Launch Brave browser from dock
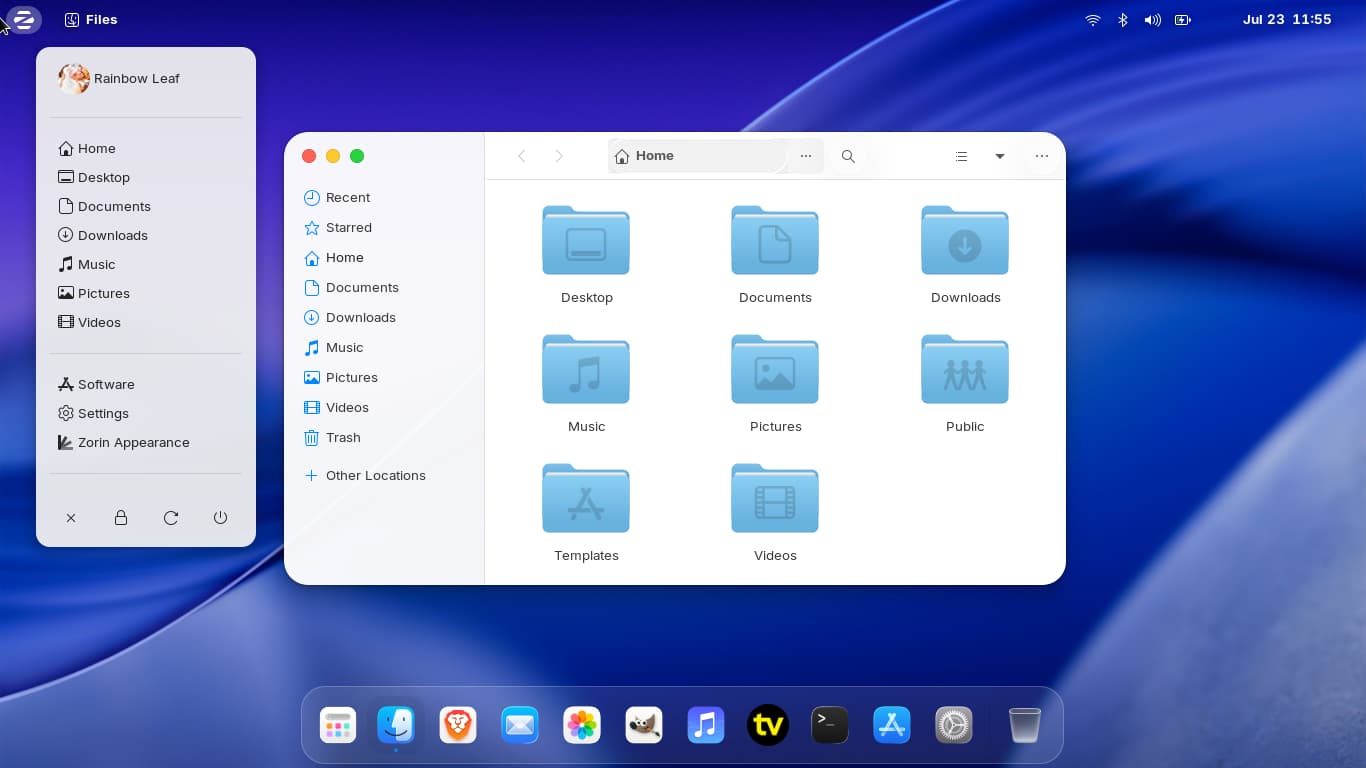Image resolution: width=1366 pixels, height=768 pixels. pyautogui.click(x=458, y=725)
